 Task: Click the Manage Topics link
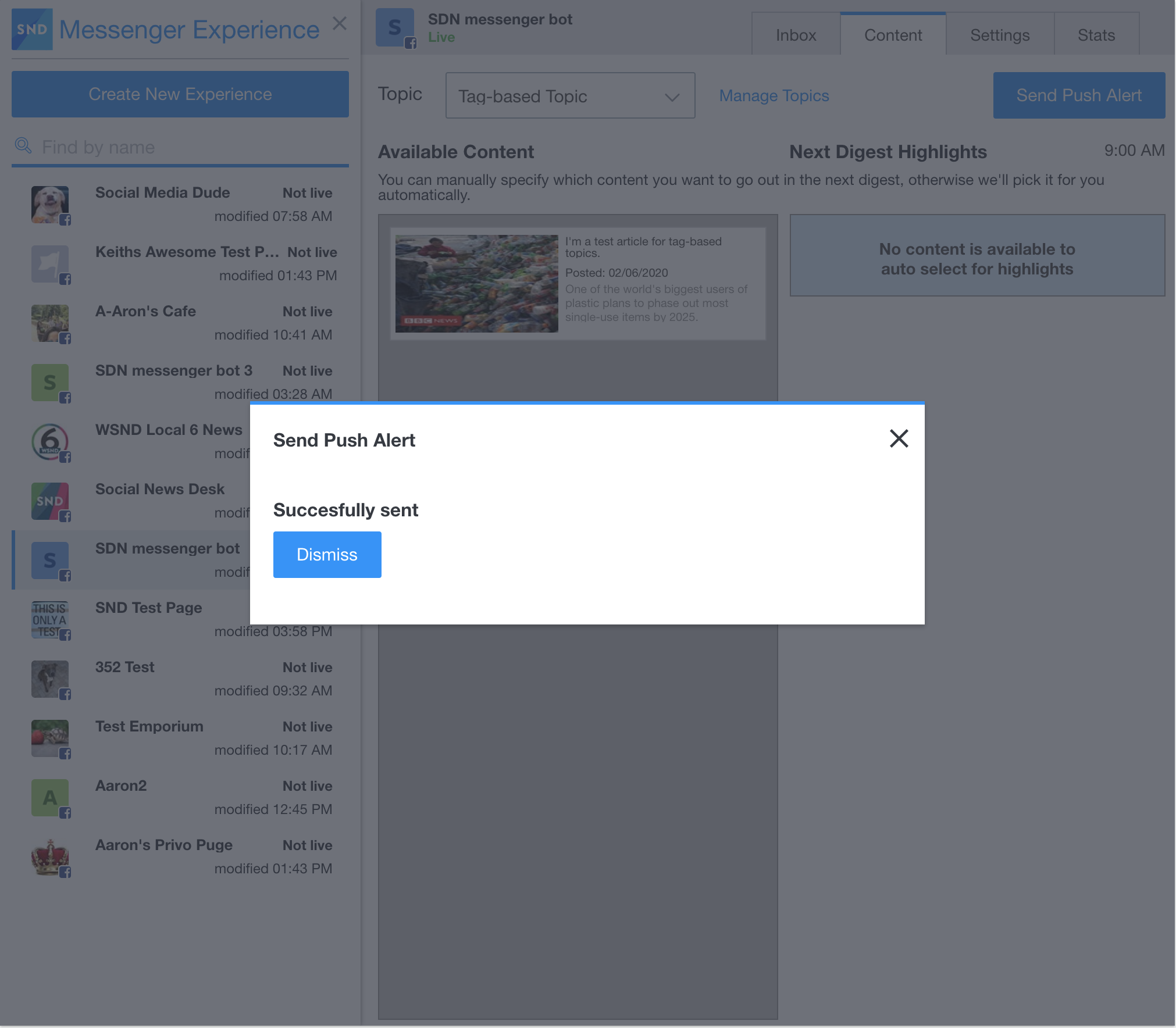tap(774, 95)
